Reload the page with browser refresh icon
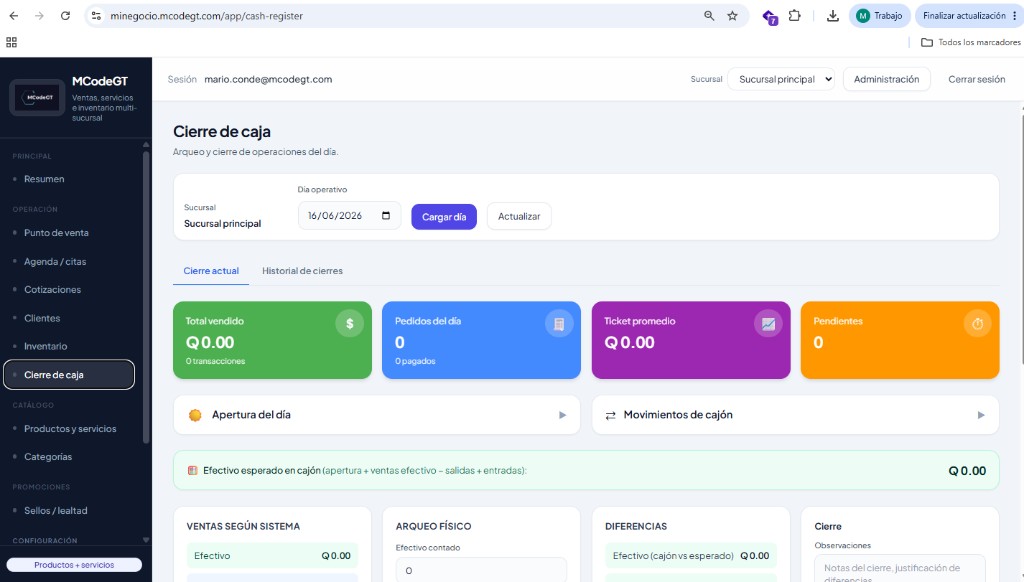 [x=65, y=16]
